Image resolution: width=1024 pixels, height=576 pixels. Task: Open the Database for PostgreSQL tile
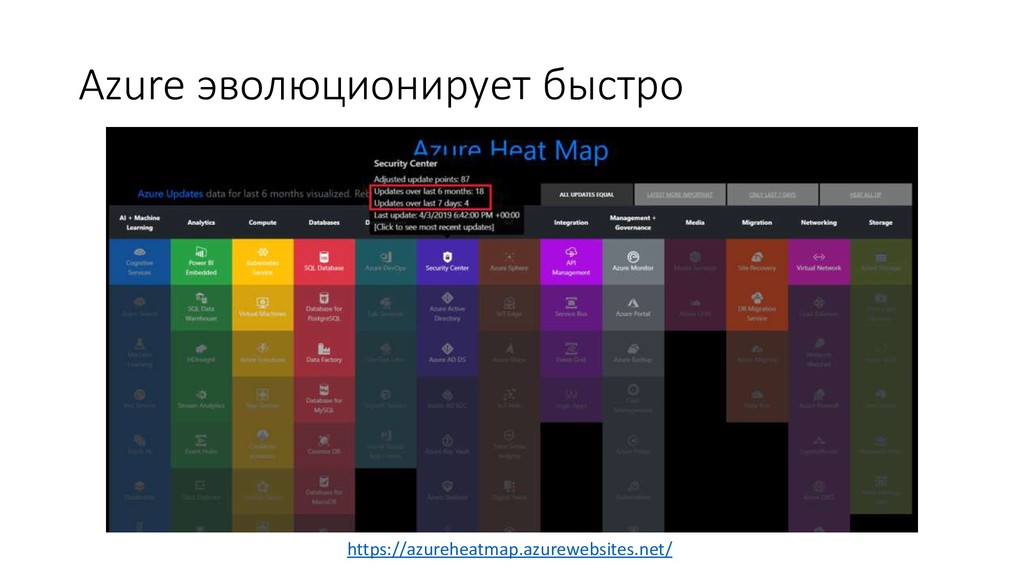[x=324, y=308]
